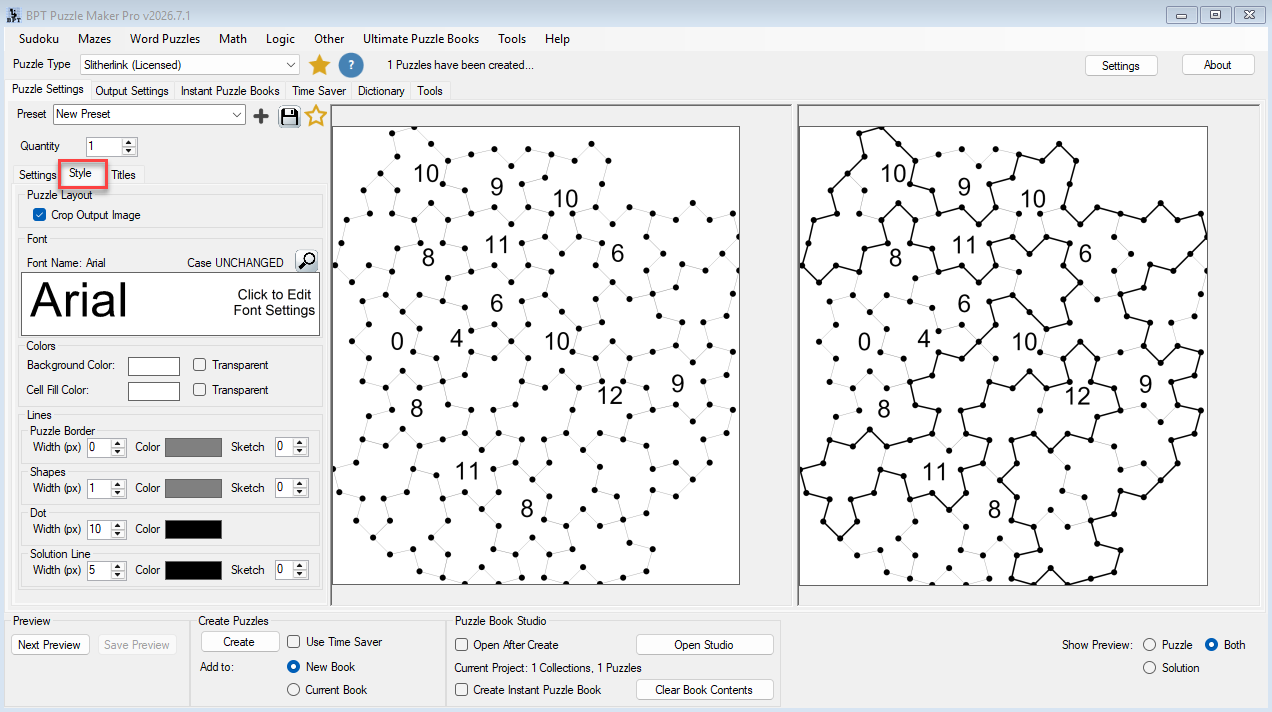The width and height of the screenshot is (1272, 712).
Task: Enable Transparent for Background Color
Action: 200,365
